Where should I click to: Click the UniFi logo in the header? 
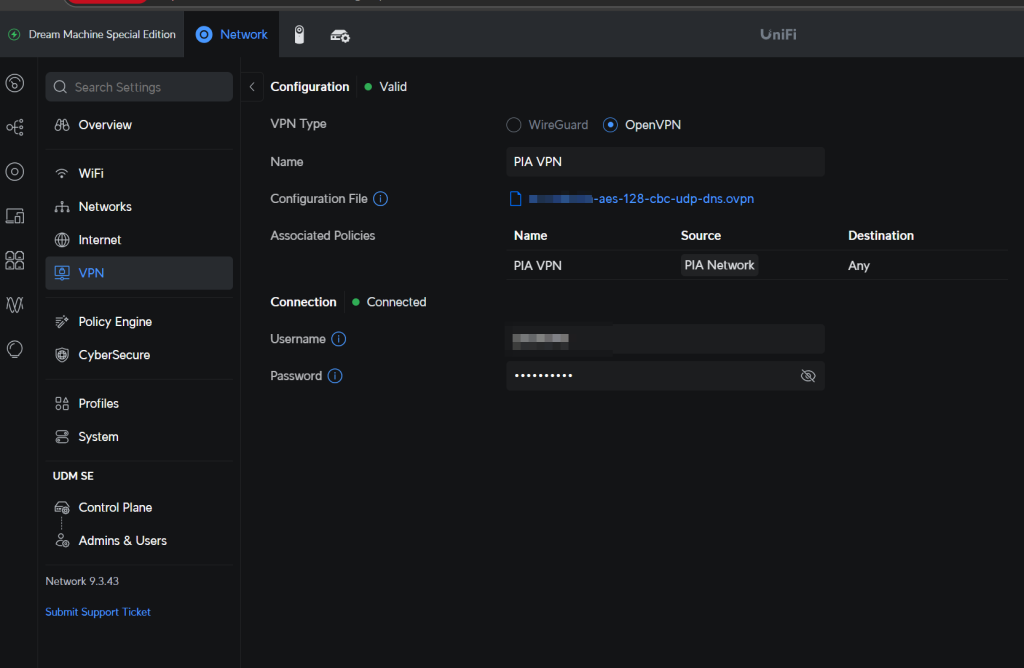tap(778, 35)
